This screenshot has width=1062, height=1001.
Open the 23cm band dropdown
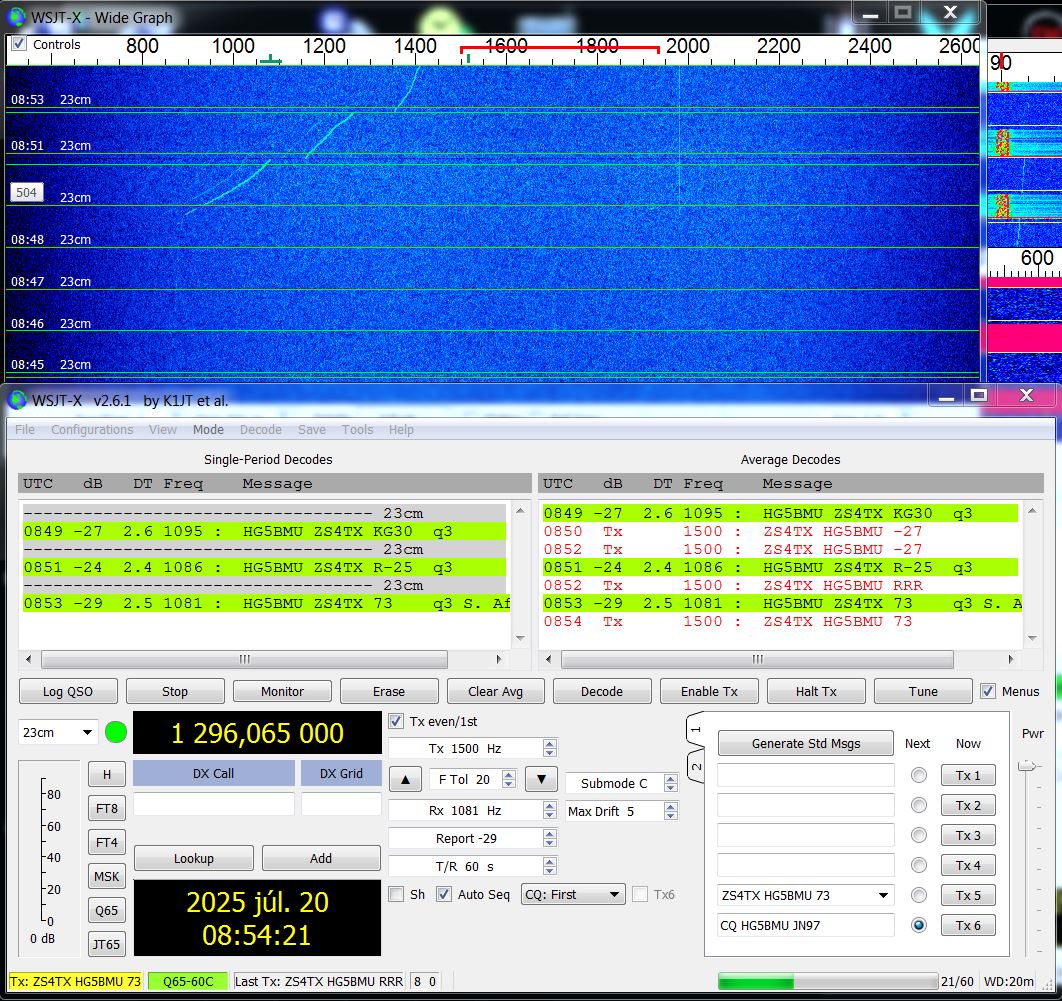(58, 732)
